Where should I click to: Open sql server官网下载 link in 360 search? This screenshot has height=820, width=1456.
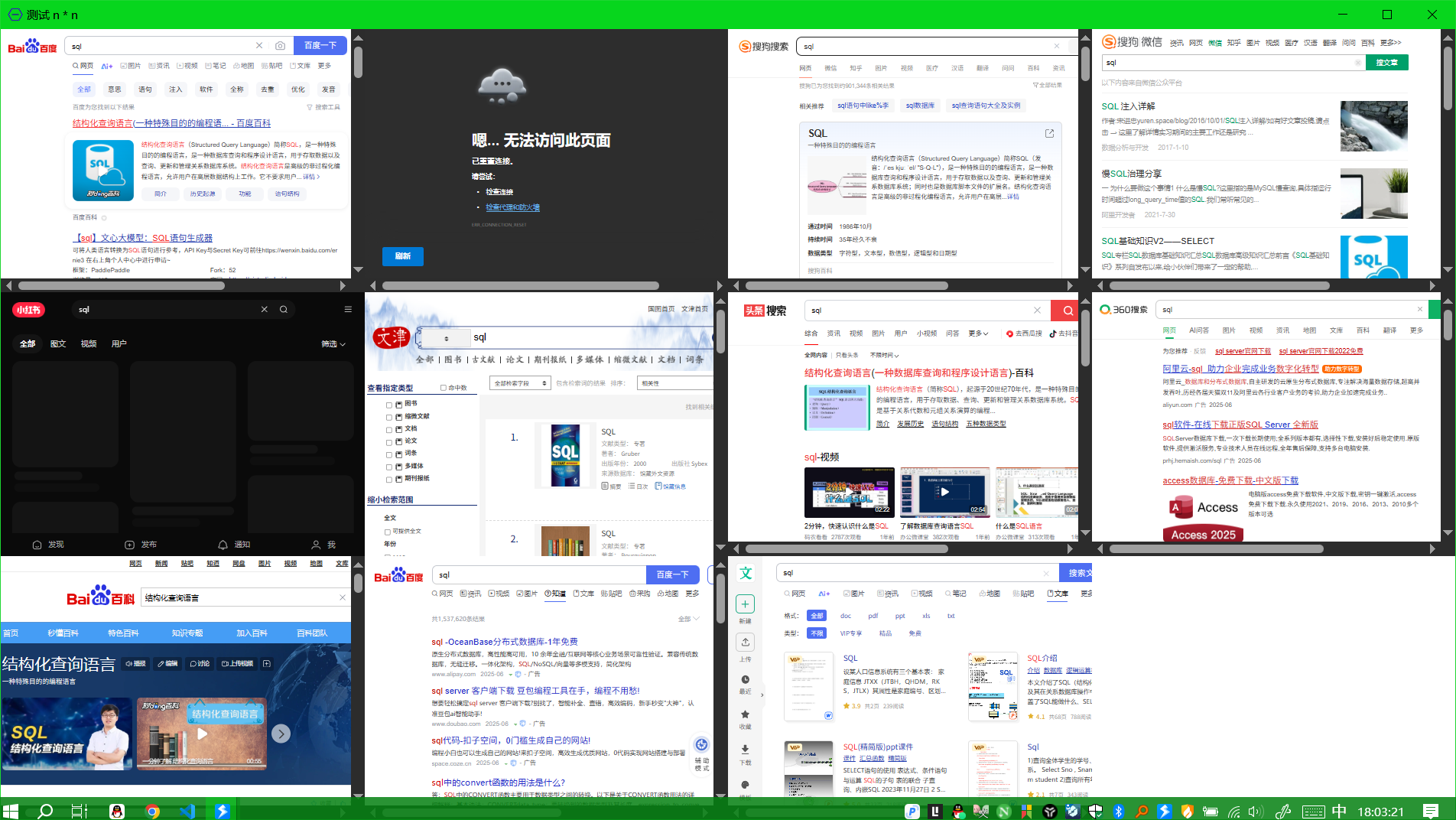1243,351
